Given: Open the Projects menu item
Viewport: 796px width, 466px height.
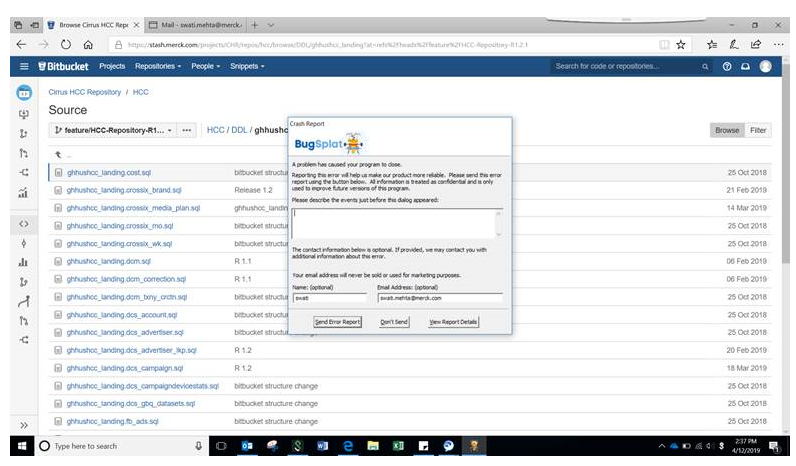Looking at the screenshot, I should tap(112, 66).
